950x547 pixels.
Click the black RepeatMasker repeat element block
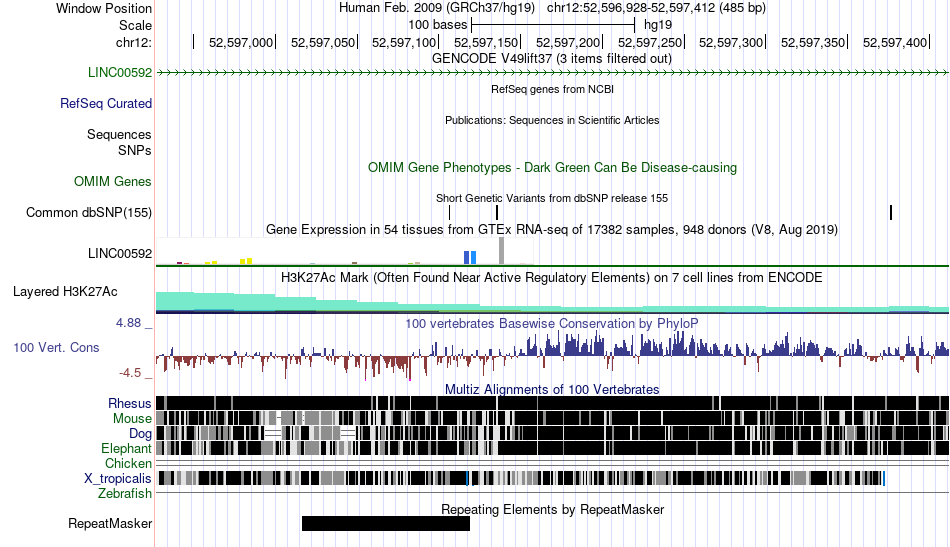tap(385, 523)
